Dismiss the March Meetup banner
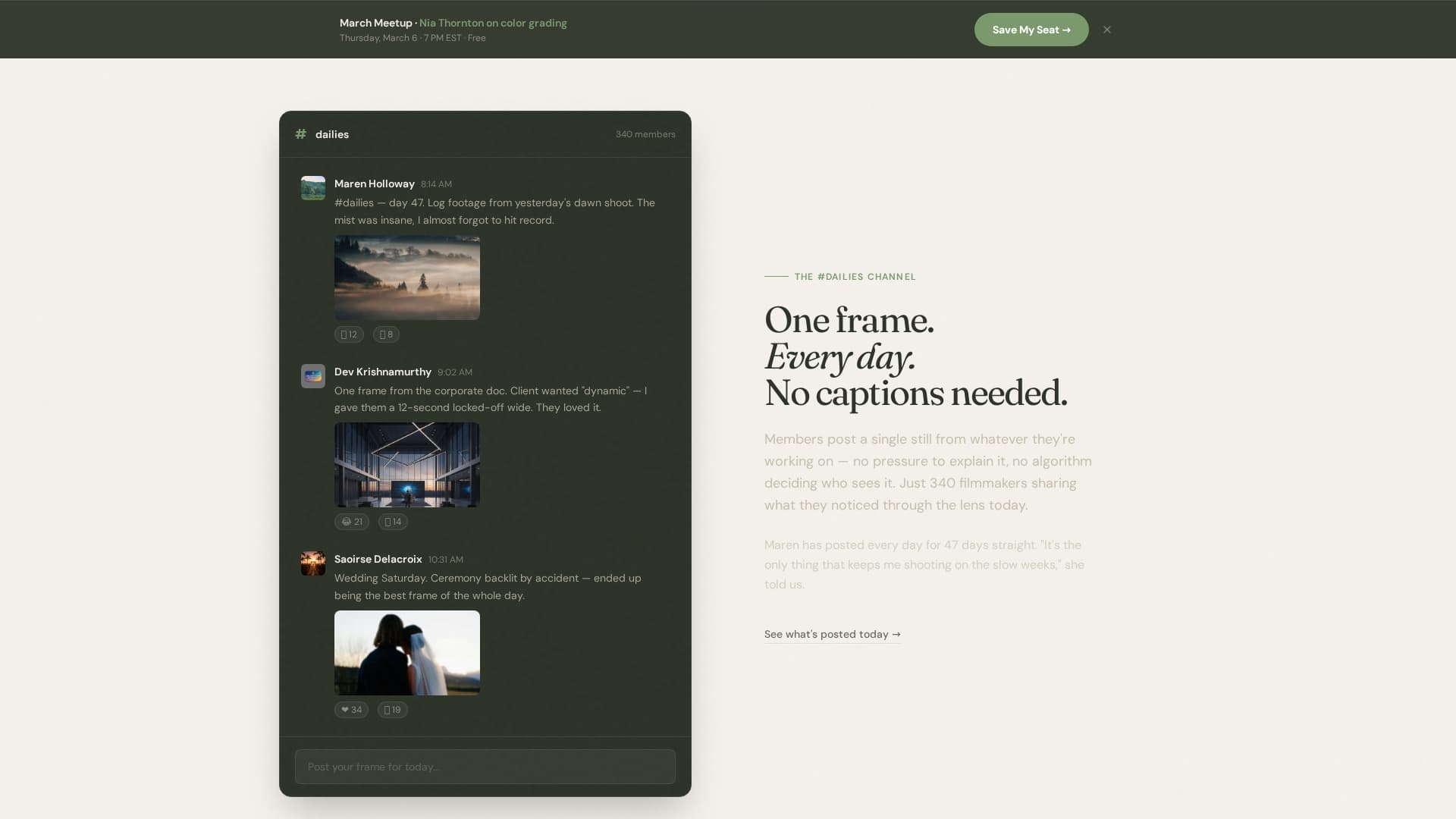Viewport: 1456px width, 819px height. coord(1106,30)
